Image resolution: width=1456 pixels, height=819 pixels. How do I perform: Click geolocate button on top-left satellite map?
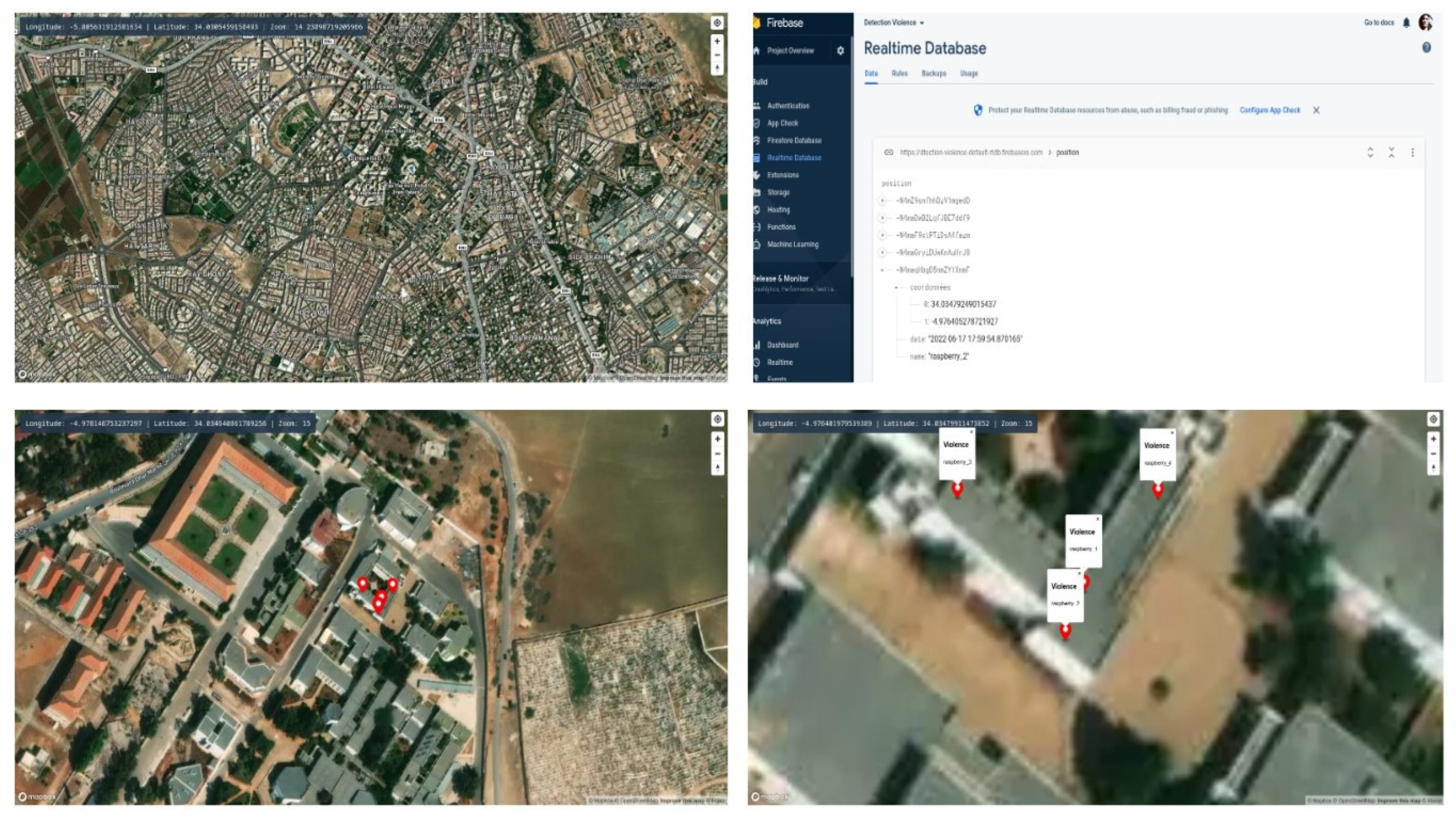(x=717, y=22)
